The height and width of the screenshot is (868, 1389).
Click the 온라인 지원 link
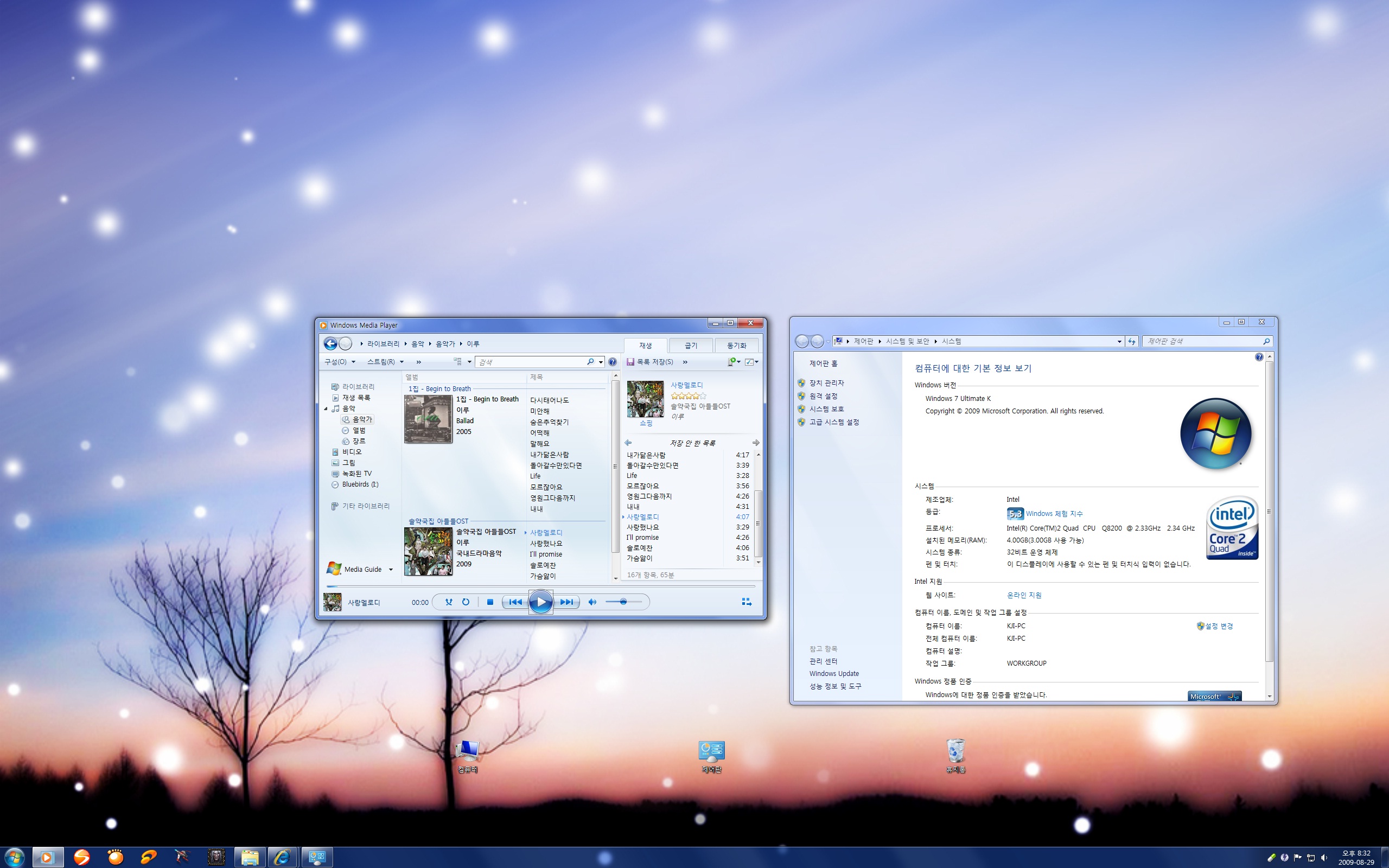coord(1024,595)
